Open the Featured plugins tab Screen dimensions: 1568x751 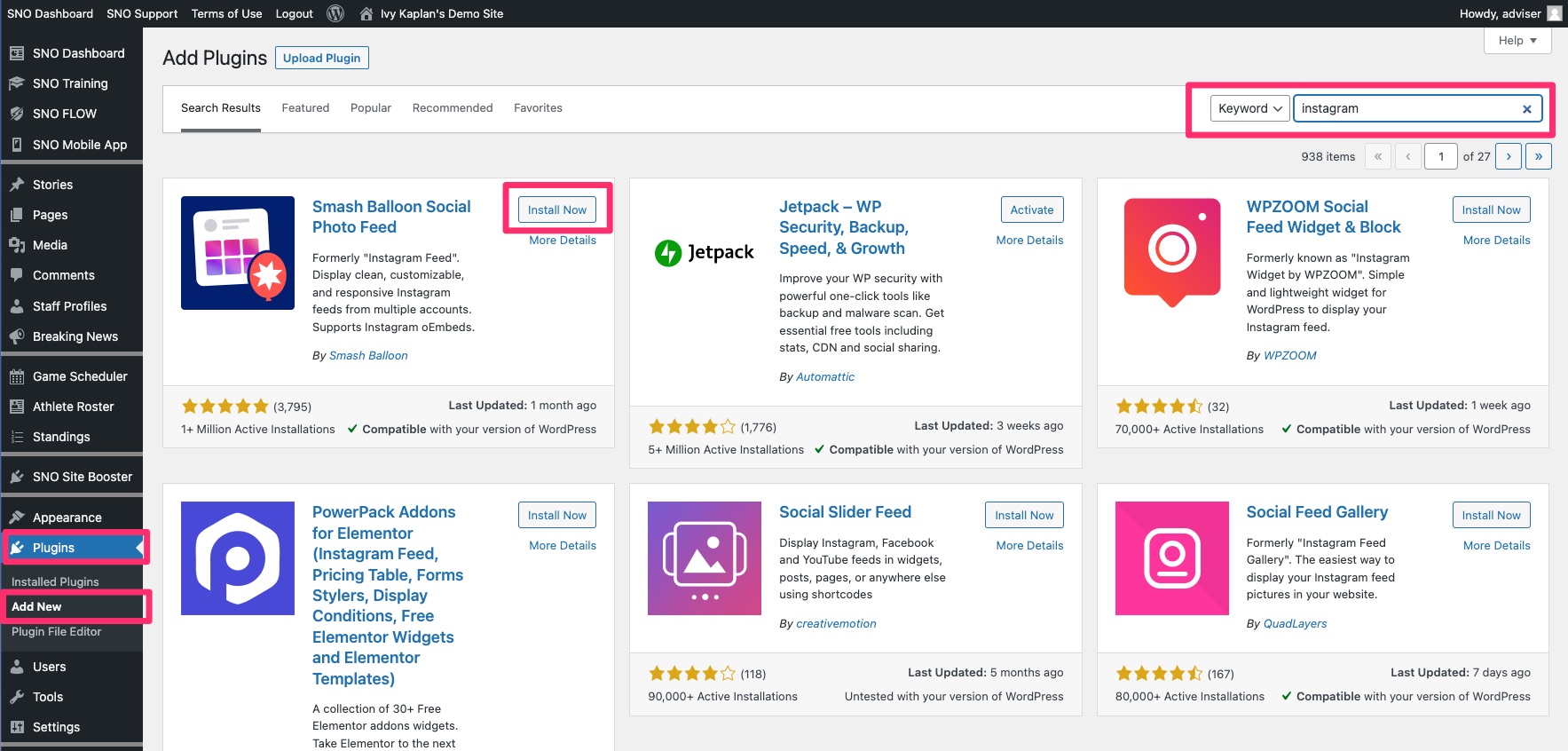coord(305,107)
